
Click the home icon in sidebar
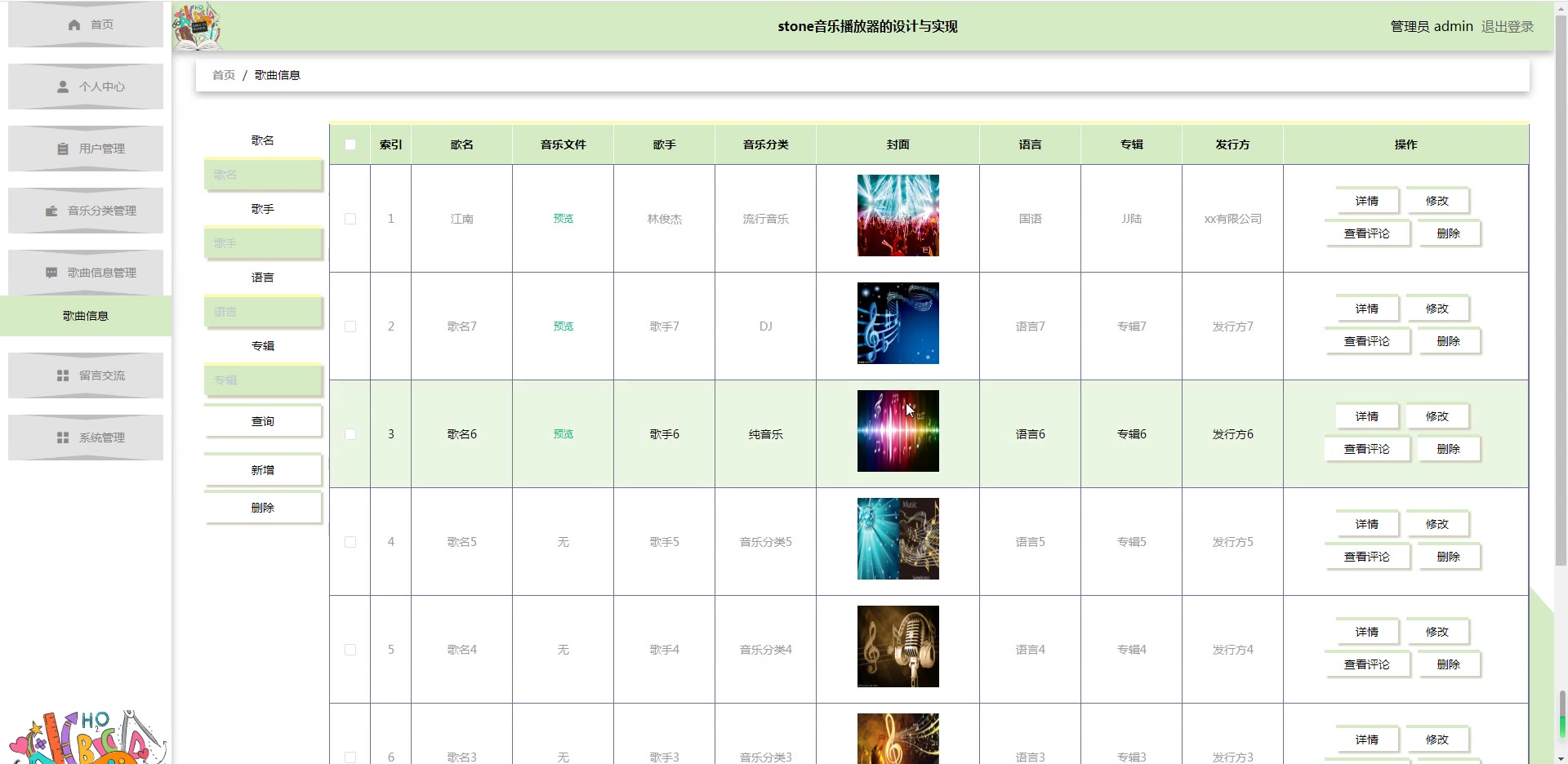[74, 24]
